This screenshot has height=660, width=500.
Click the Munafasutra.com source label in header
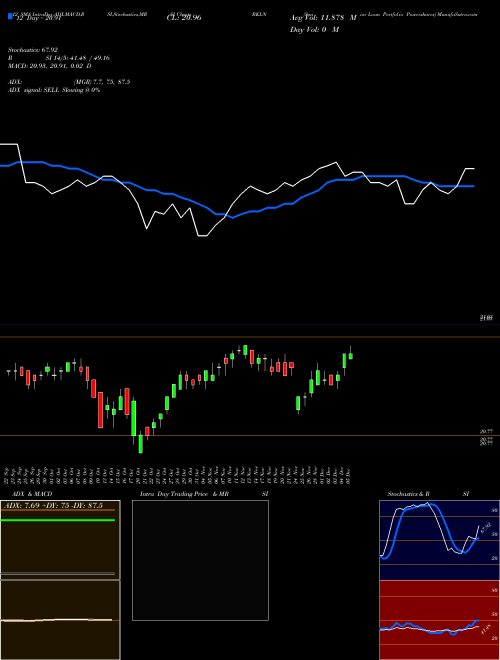[x=457, y=14]
